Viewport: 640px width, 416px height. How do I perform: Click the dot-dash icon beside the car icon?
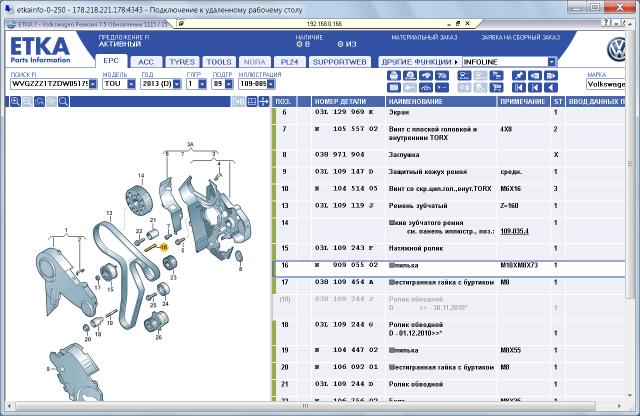442,87
